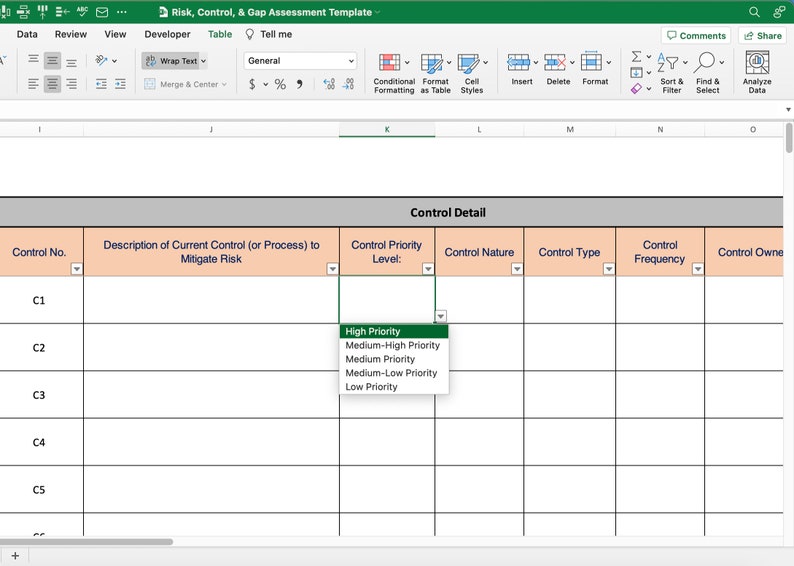Click the search magnifier in title bar

[754, 12]
